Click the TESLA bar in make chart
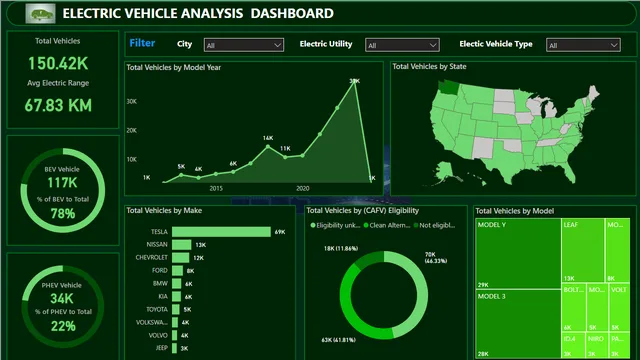 221,232
